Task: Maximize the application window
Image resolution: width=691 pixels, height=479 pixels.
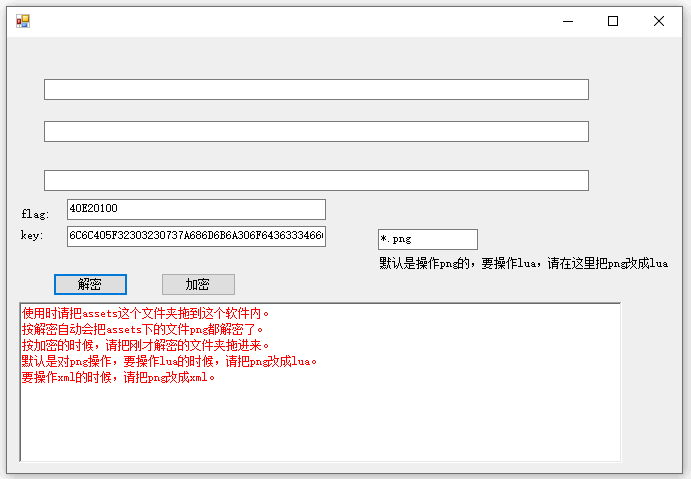Action: 613,21
